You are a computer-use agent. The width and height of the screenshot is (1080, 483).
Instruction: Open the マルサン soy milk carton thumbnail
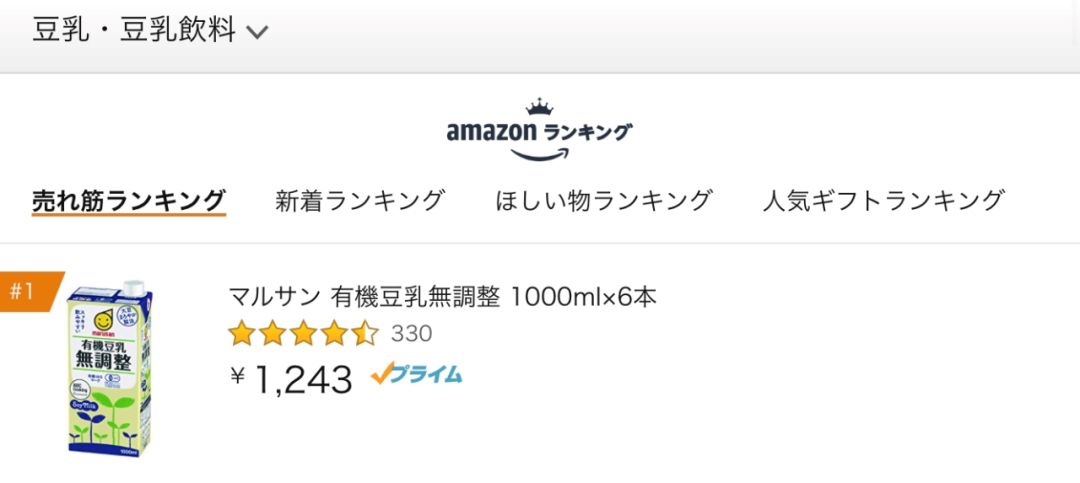(x=107, y=371)
